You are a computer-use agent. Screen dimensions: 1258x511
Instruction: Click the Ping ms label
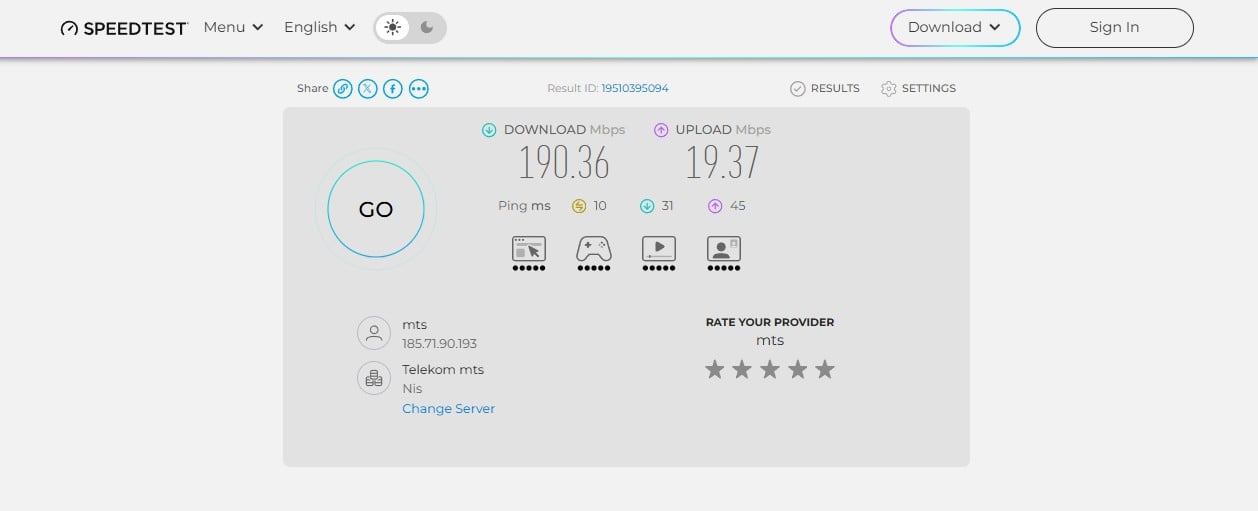click(524, 206)
